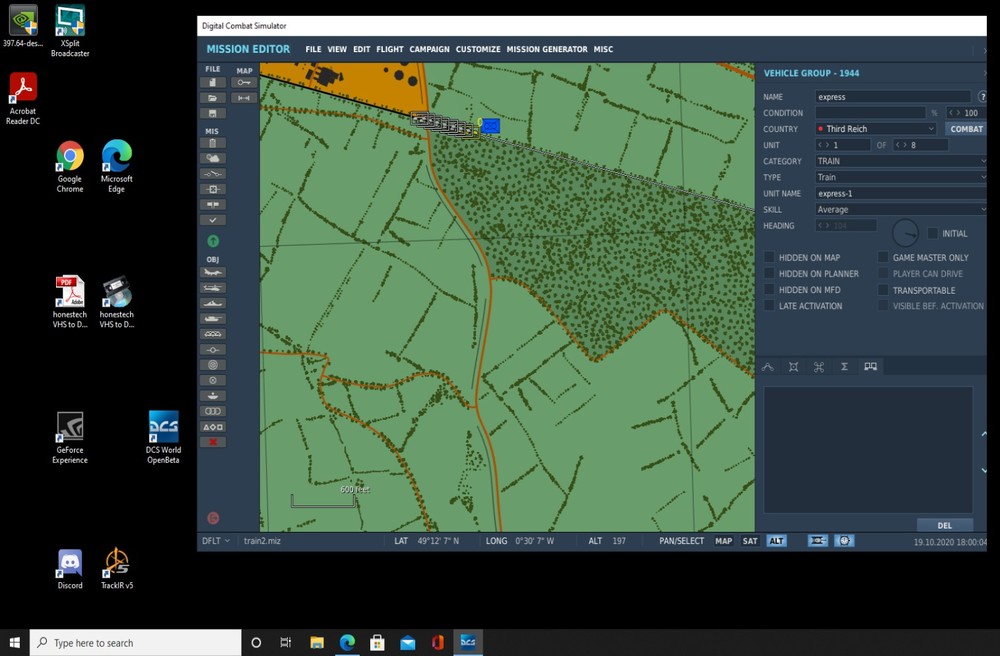This screenshot has width=1000, height=656.
Task: Open the Category dropdown showing TRAIN
Action: pos(900,161)
